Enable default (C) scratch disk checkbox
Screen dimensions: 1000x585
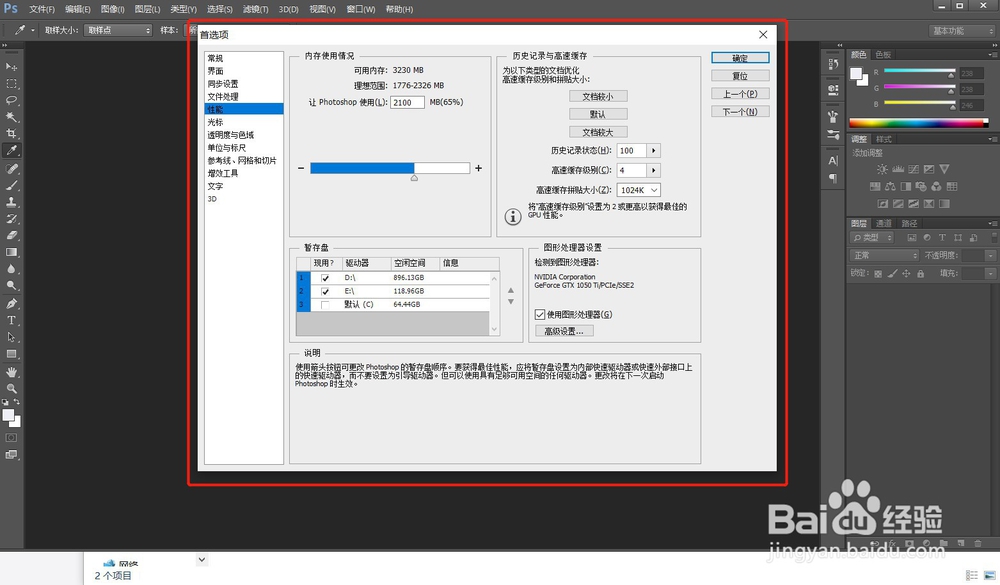(x=325, y=305)
